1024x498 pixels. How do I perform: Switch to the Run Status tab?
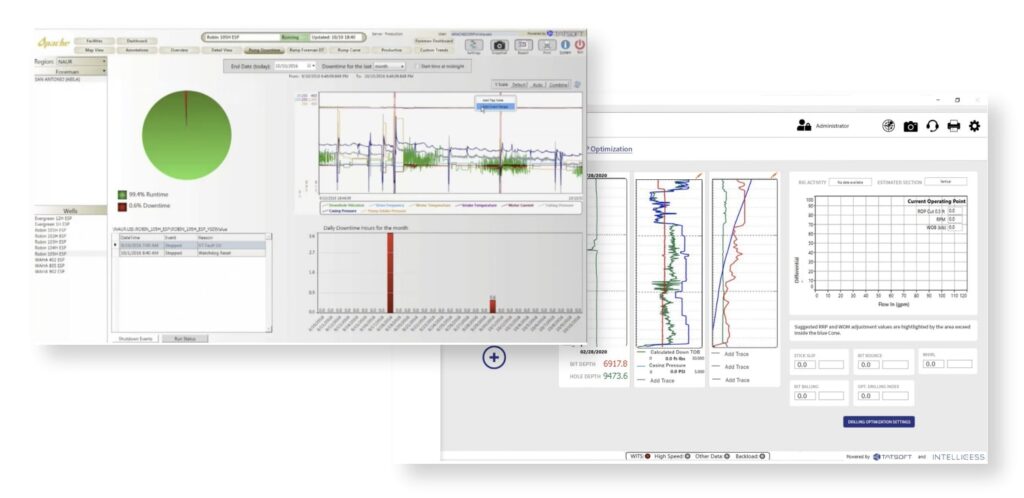pos(184,339)
